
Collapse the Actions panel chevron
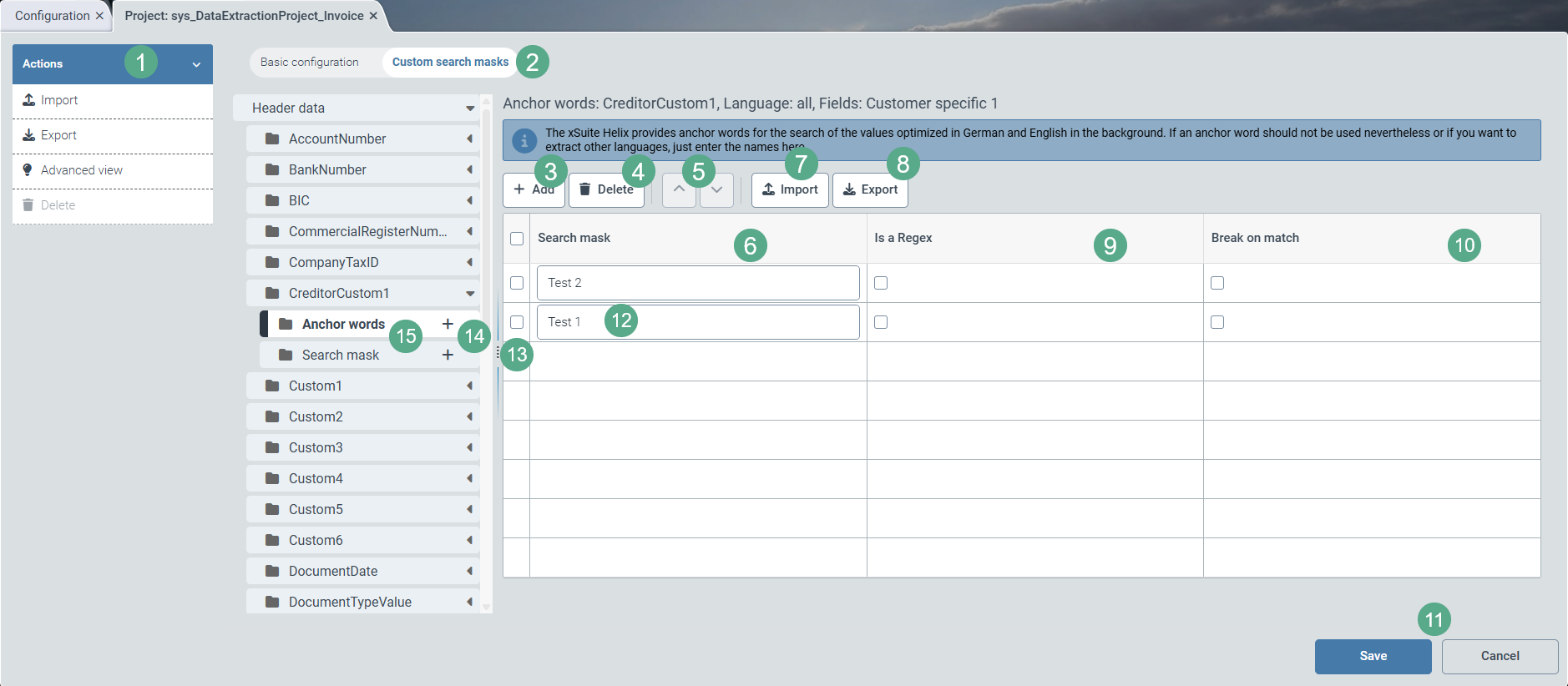[196, 64]
